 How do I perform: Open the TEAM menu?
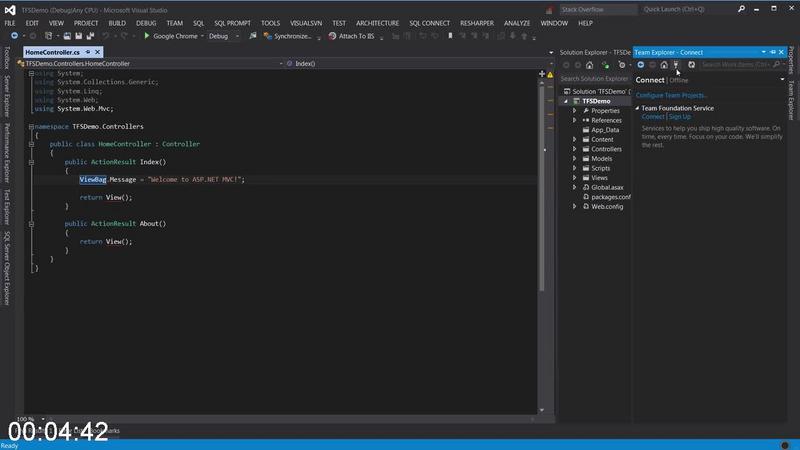click(x=174, y=23)
